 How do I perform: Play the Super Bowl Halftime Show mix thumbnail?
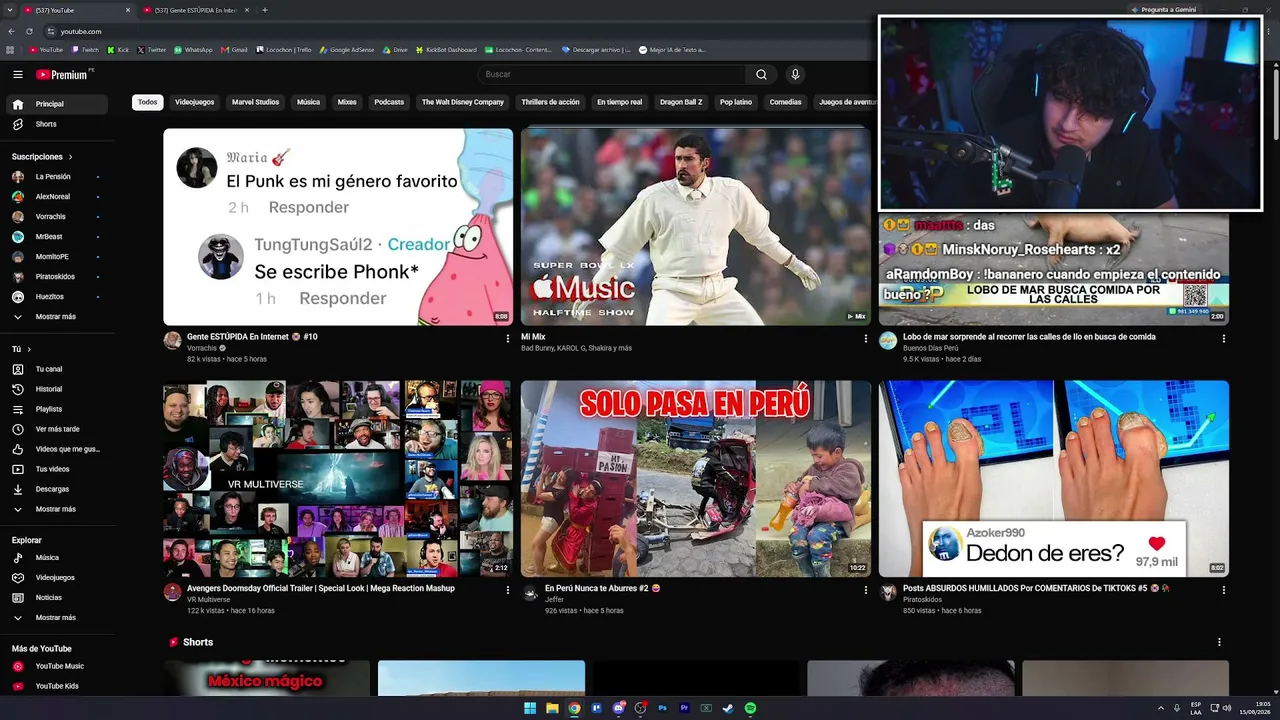[696, 227]
